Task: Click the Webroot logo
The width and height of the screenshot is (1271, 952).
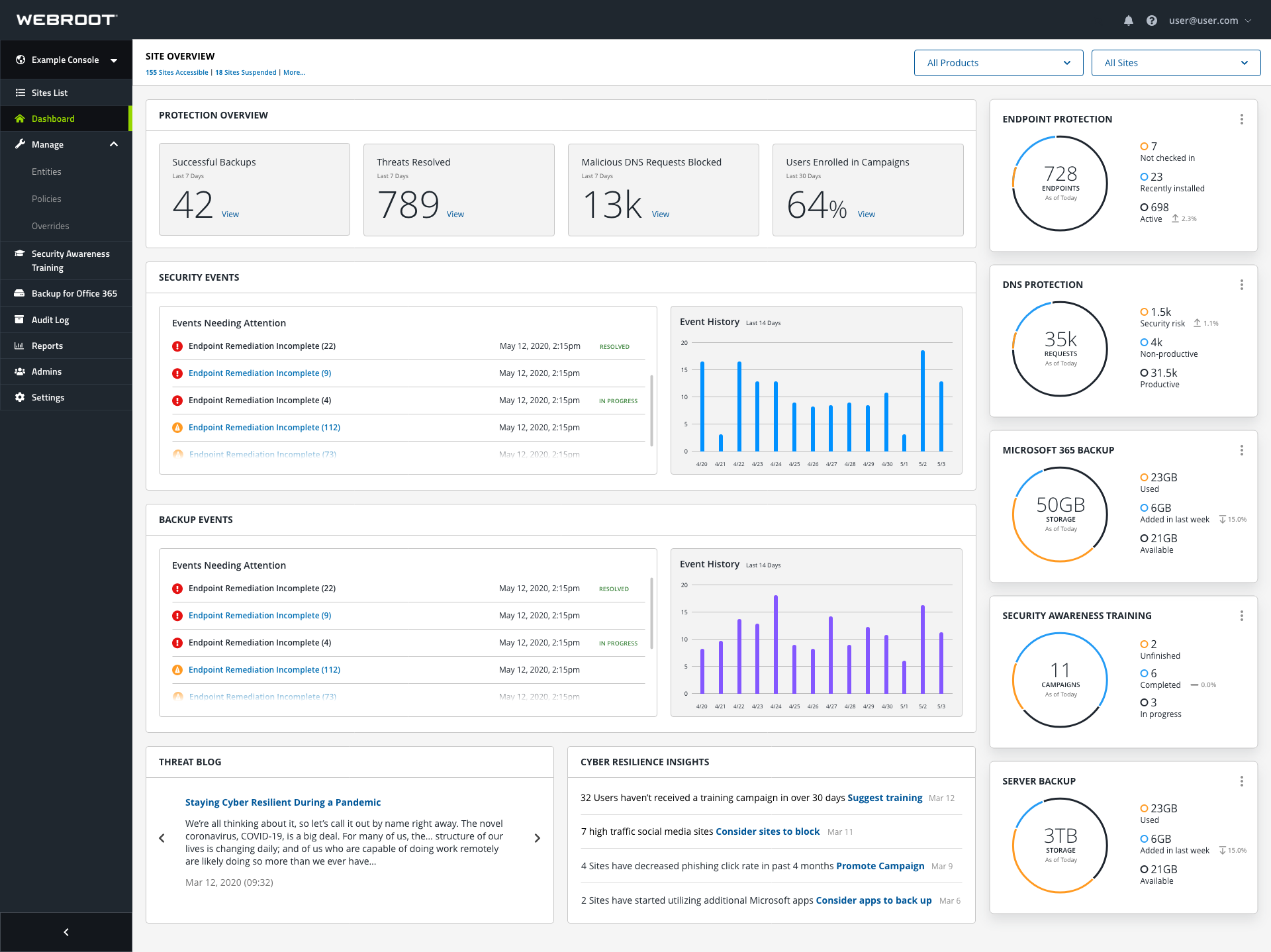Action: tap(67, 20)
